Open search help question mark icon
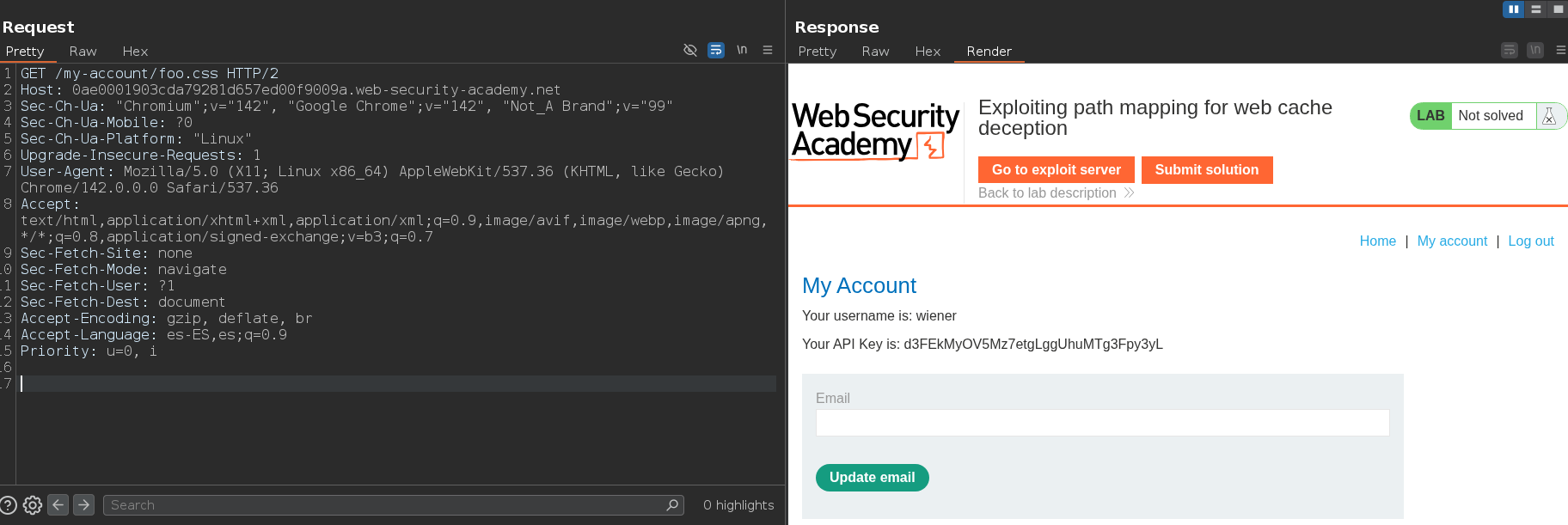 click(x=9, y=505)
